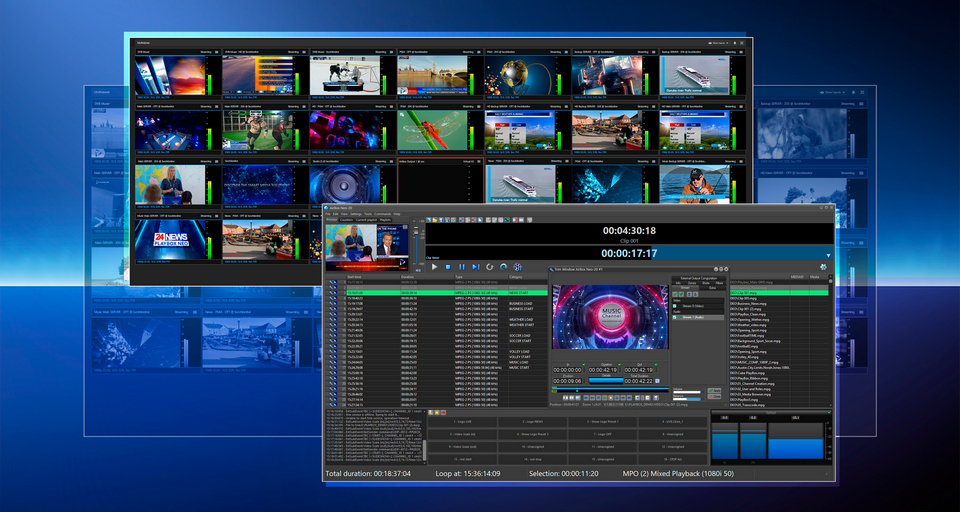Click the star icon above shortcut buttons
960x512 pixels.
point(437,413)
